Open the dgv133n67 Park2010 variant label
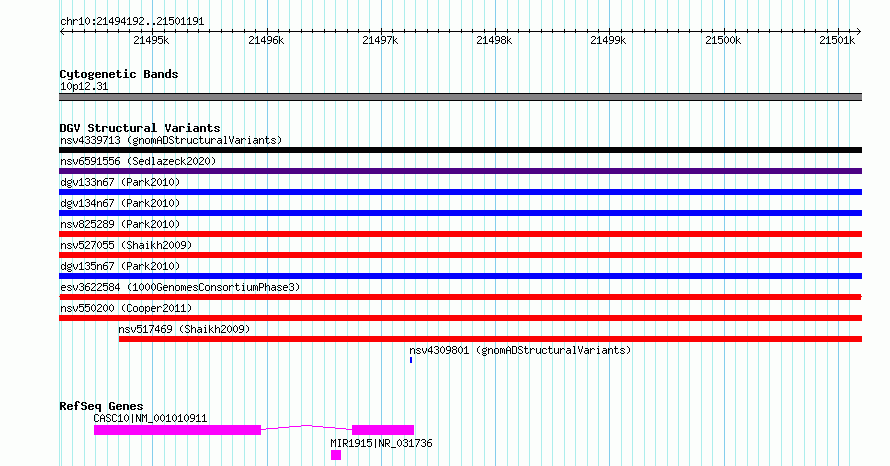The width and height of the screenshot is (890, 466). (x=120, y=182)
